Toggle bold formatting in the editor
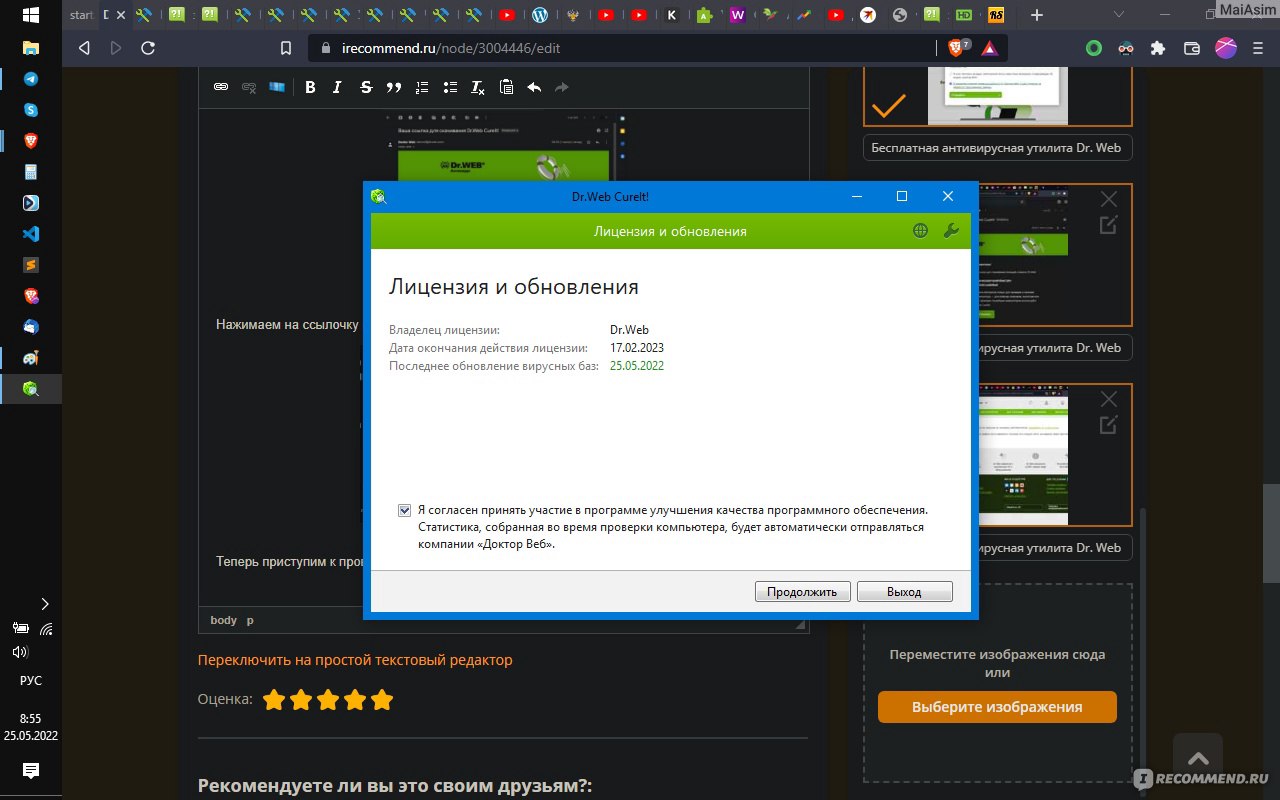Screen dimensions: 1280x800 pyautogui.click(x=310, y=88)
